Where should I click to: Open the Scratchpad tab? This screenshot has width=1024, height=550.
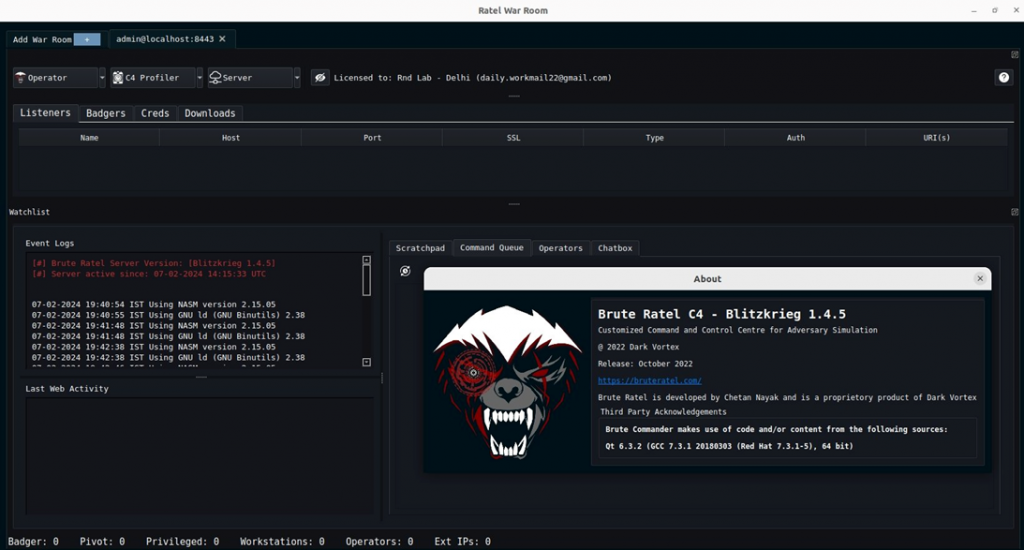(x=420, y=248)
